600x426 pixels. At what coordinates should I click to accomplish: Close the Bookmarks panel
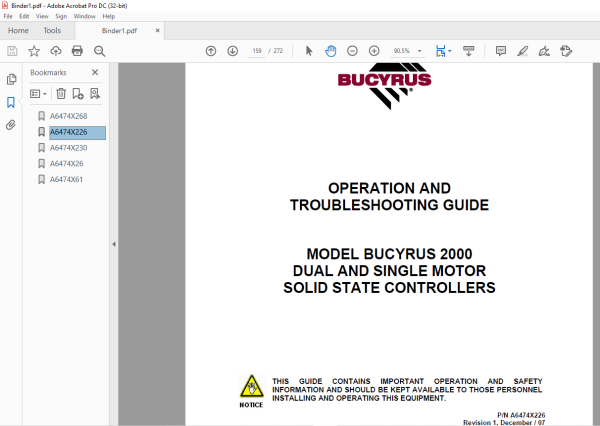pos(95,72)
